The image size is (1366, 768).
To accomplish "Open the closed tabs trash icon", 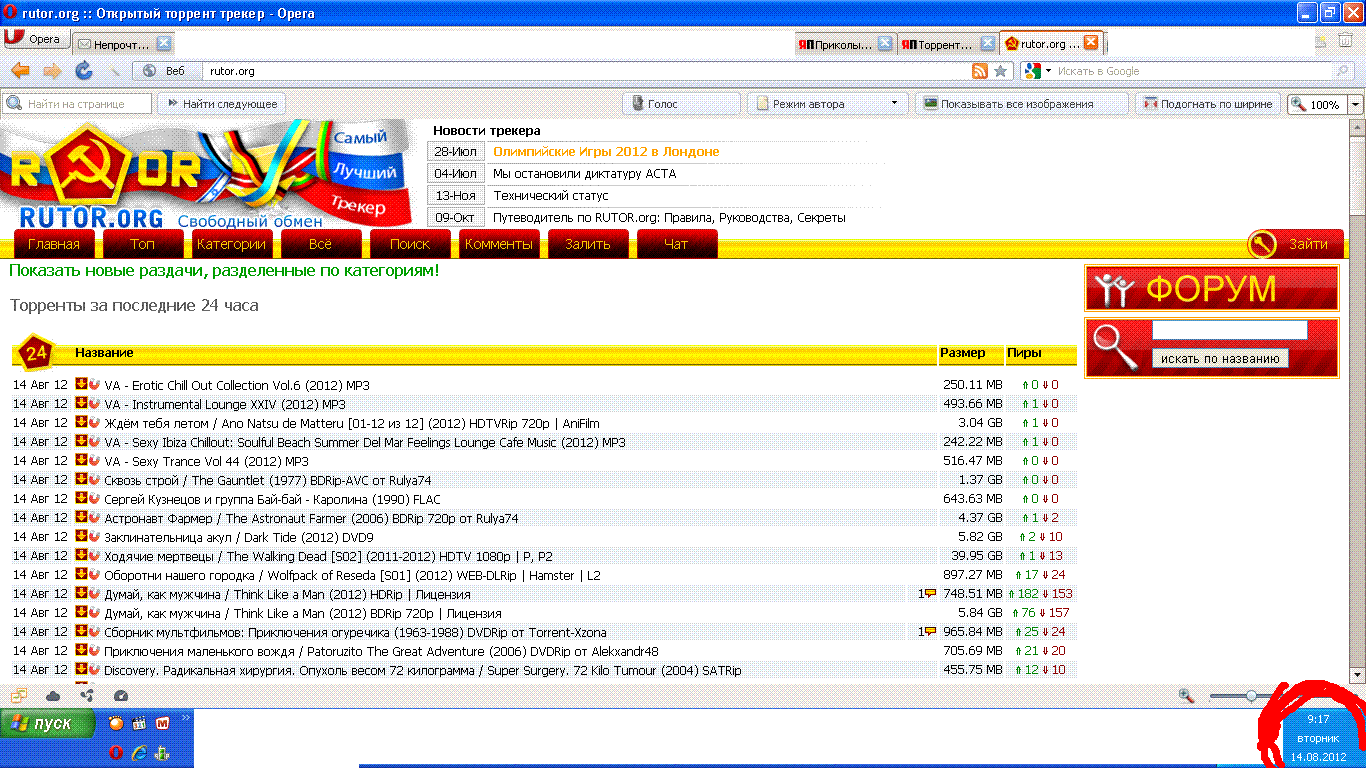I will (x=1346, y=41).
